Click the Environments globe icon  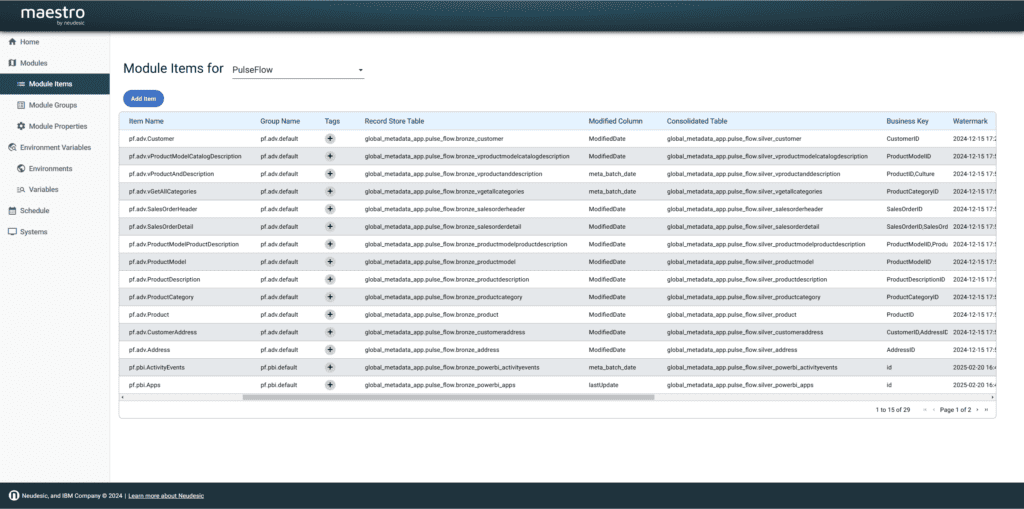(21, 168)
